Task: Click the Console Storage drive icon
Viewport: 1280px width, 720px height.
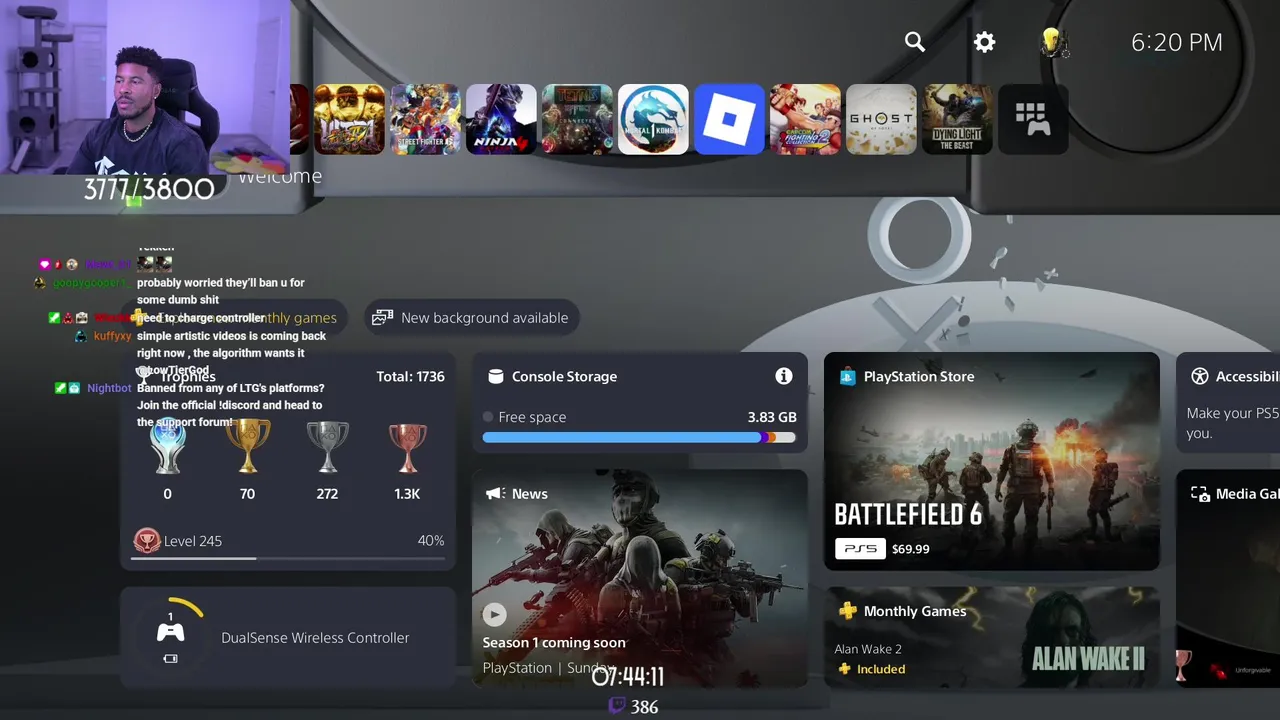Action: [x=495, y=376]
